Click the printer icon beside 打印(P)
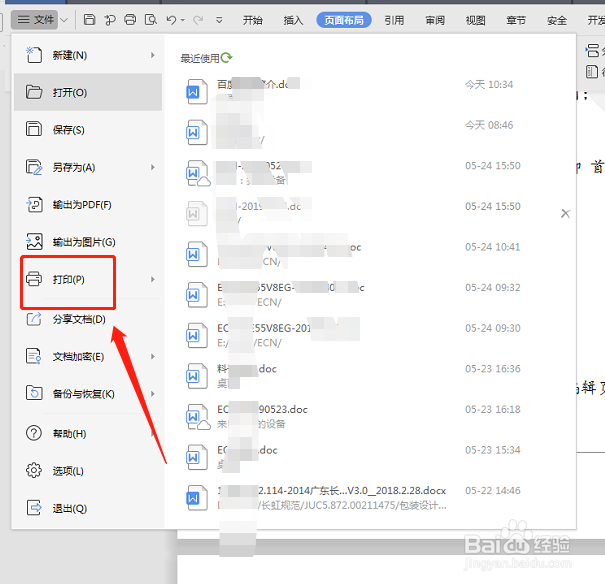605x584 pixels. tap(34, 279)
